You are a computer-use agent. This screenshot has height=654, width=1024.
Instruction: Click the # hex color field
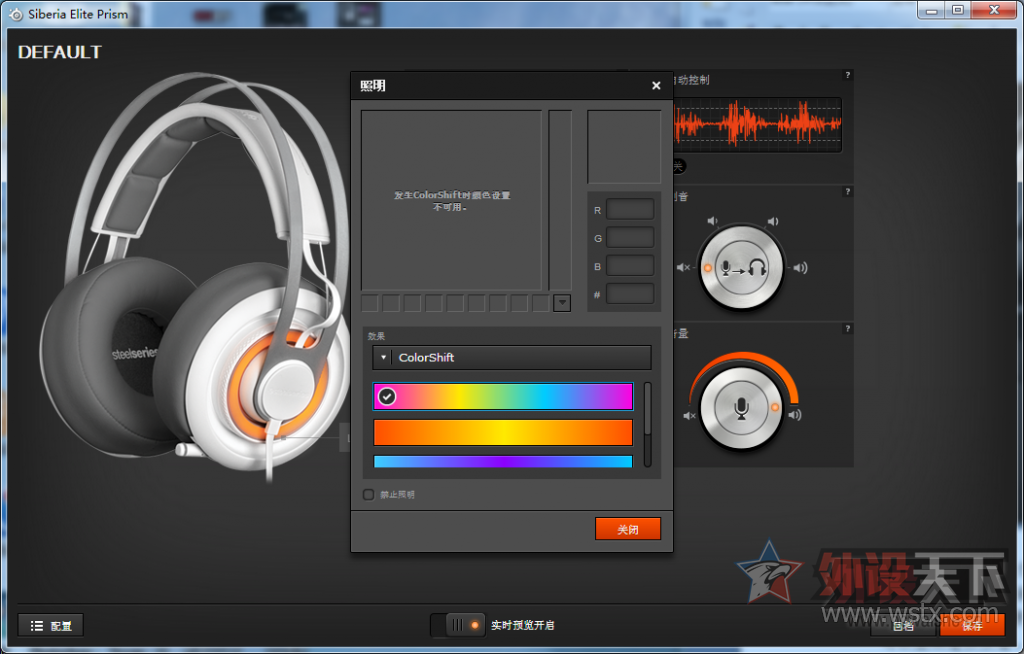(x=630, y=294)
